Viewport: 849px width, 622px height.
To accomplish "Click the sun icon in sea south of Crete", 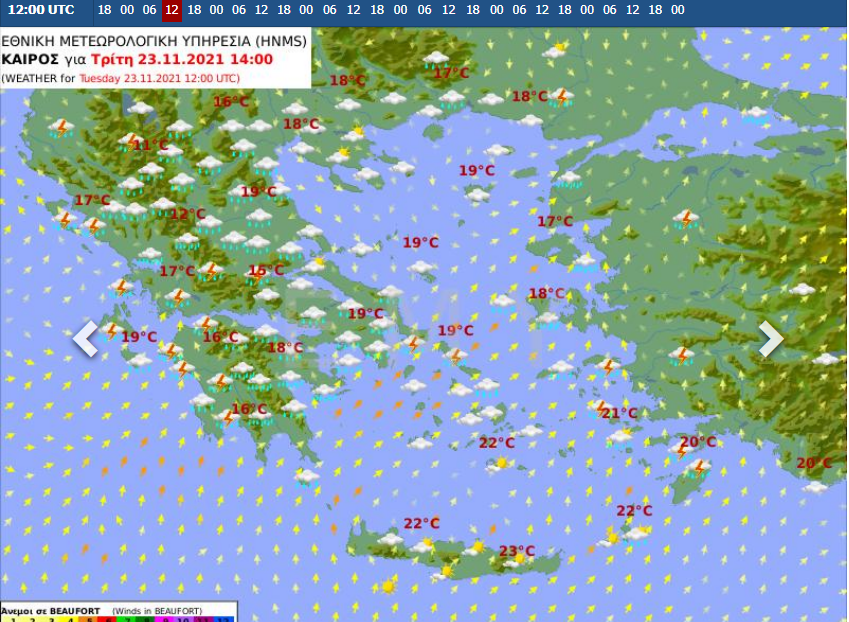I will pyautogui.click(x=387, y=586).
